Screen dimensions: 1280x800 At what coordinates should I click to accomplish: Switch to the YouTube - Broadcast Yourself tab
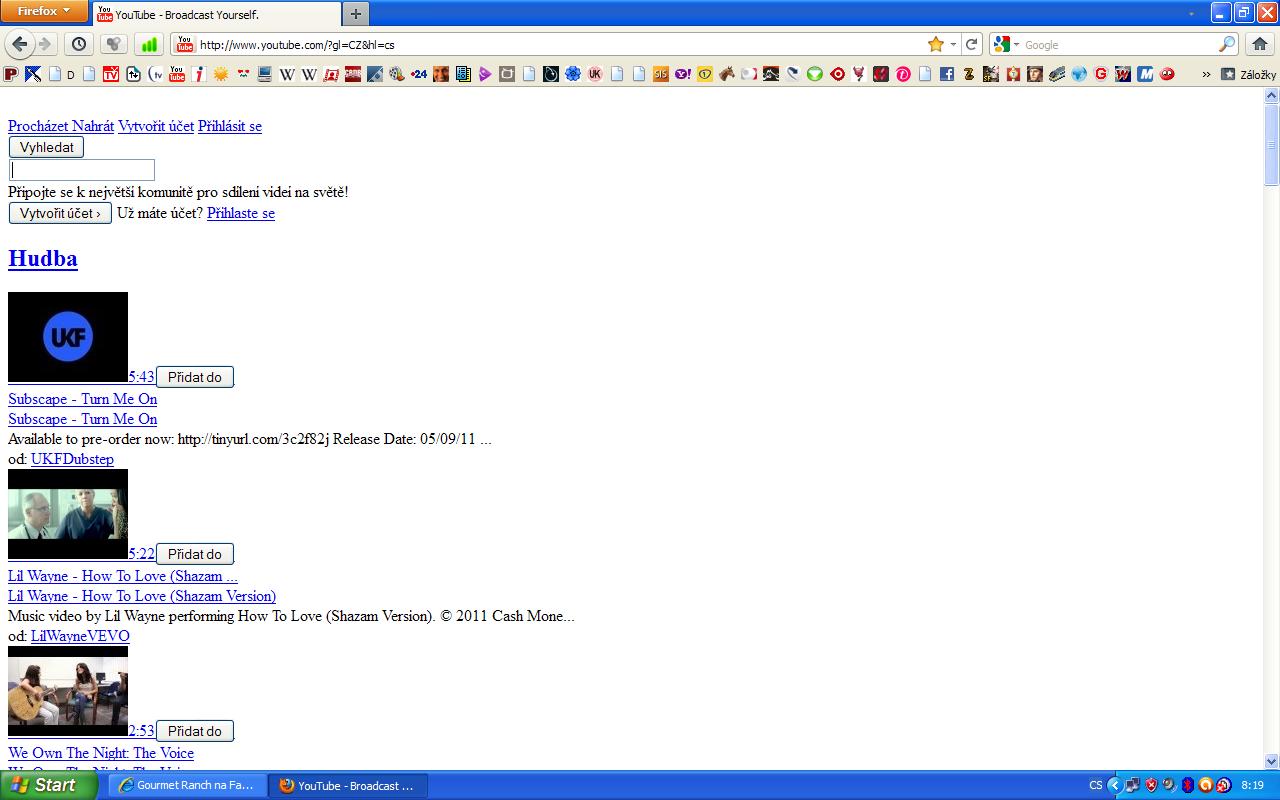click(x=216, y=14)
